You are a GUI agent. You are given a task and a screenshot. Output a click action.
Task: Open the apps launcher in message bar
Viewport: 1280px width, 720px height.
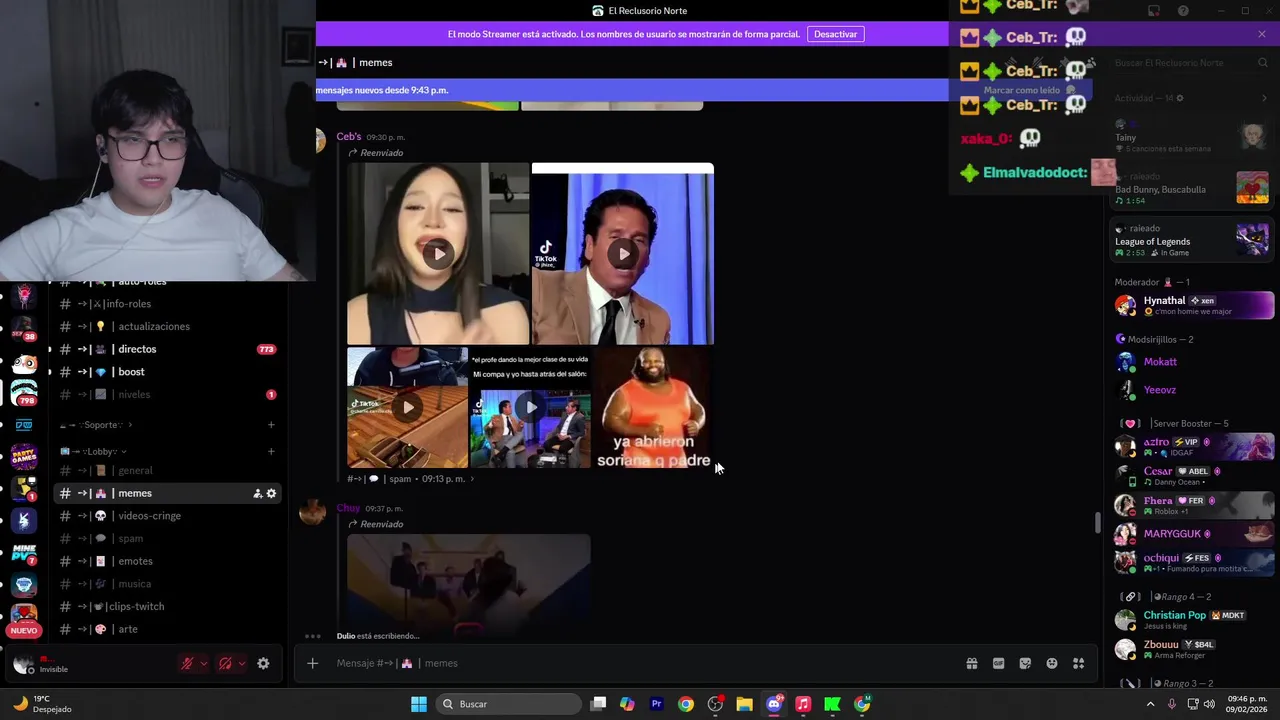click(x=1079, y=663)
